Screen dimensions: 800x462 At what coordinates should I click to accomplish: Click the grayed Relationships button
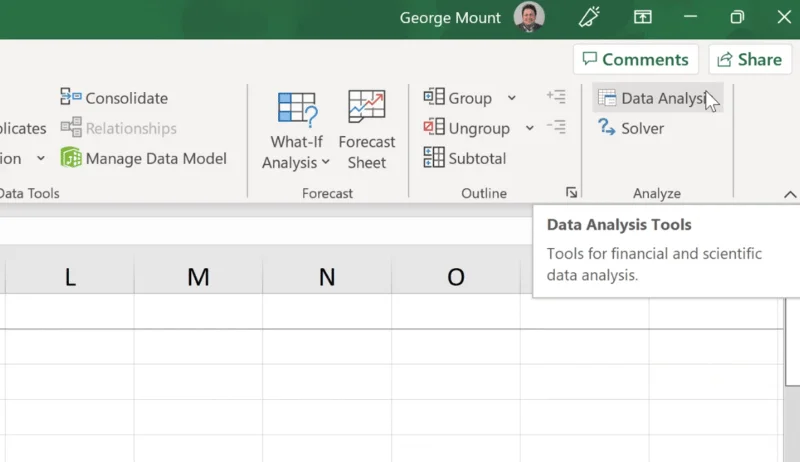pos(118,127)
